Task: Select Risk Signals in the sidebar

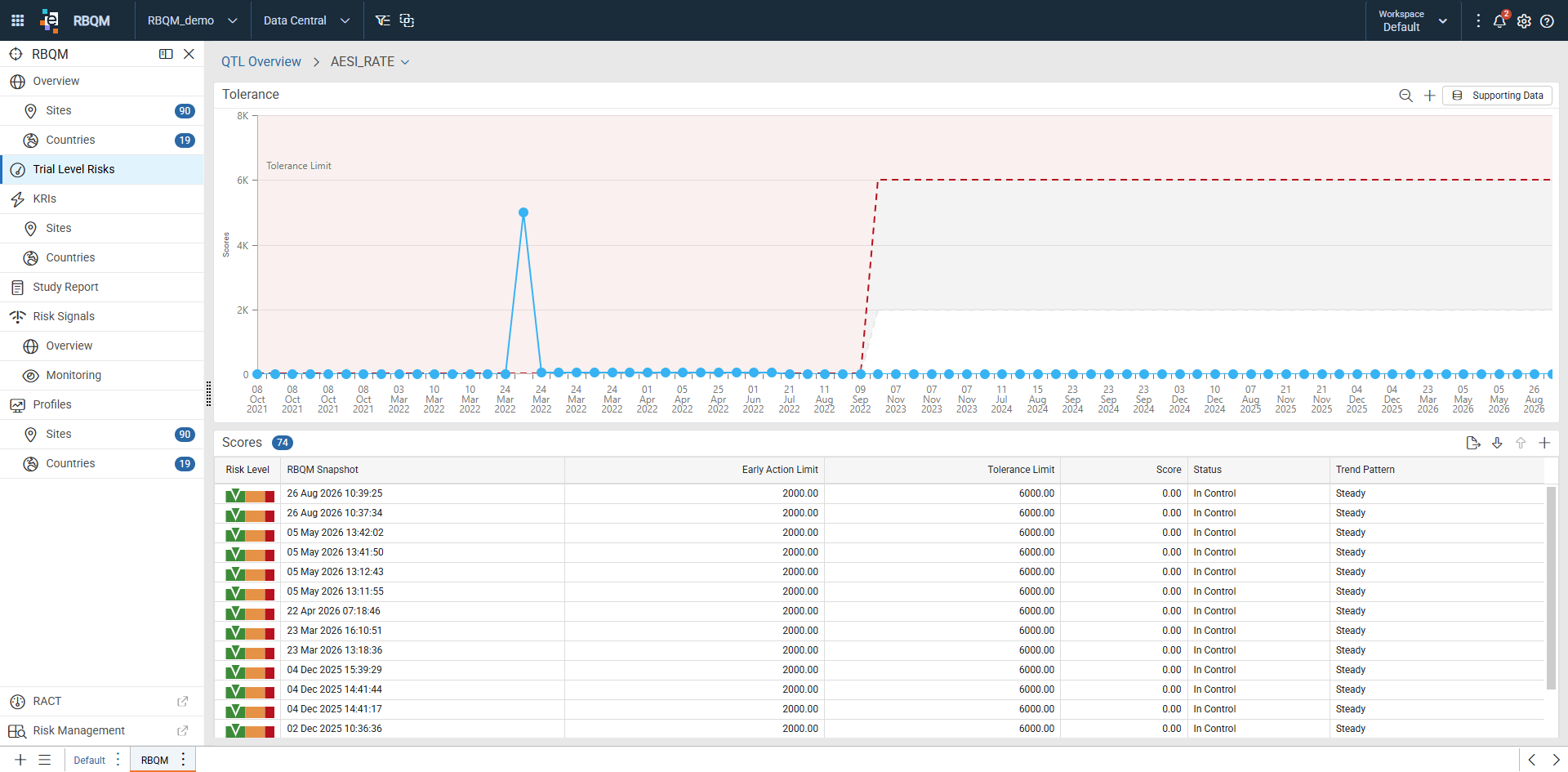Action: pos(102,316)
